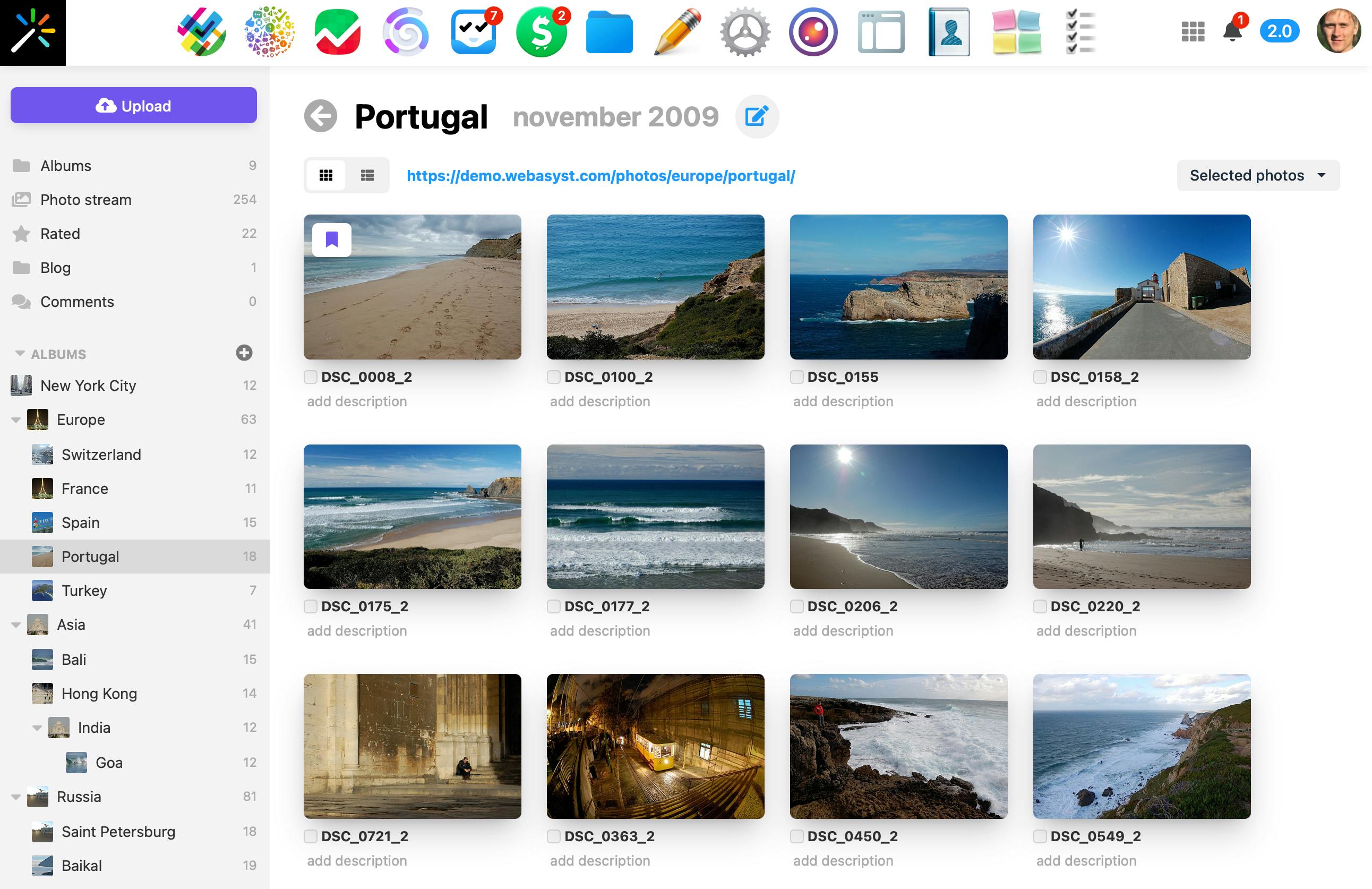The width and height of the screenshot is (1372, 889).
Task: Open Selected photos dropdown
Action: (x=1258, y=175)
